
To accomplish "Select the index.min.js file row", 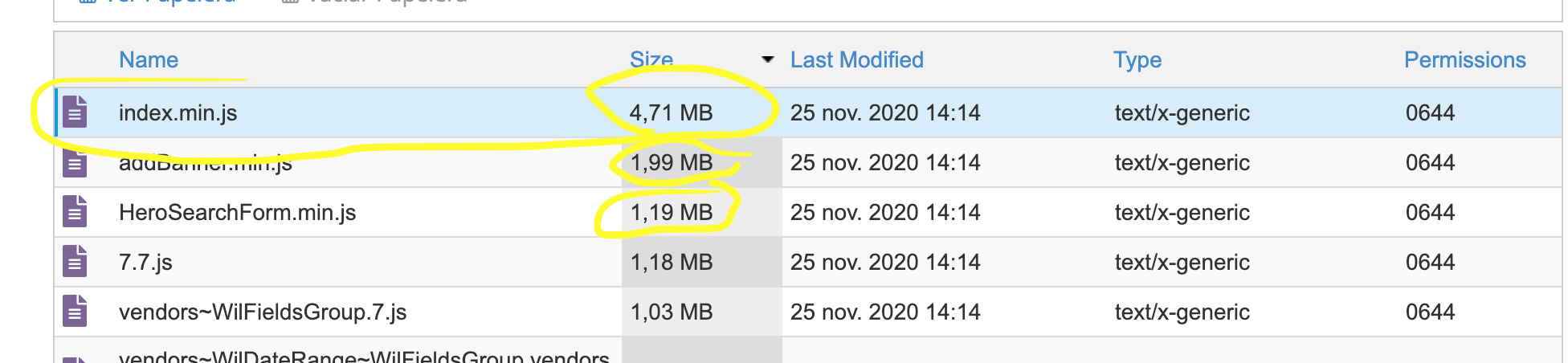I will coord(808,112).
